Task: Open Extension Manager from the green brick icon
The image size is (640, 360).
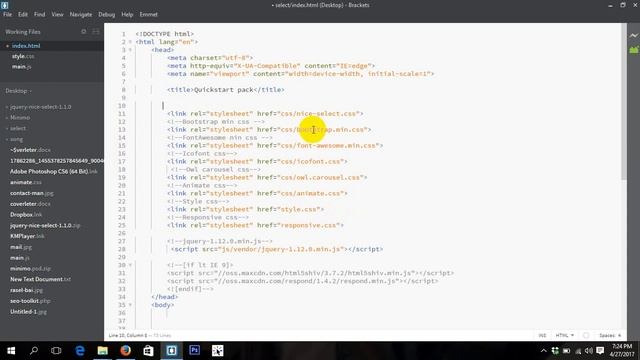Action: tap(633, 50)
